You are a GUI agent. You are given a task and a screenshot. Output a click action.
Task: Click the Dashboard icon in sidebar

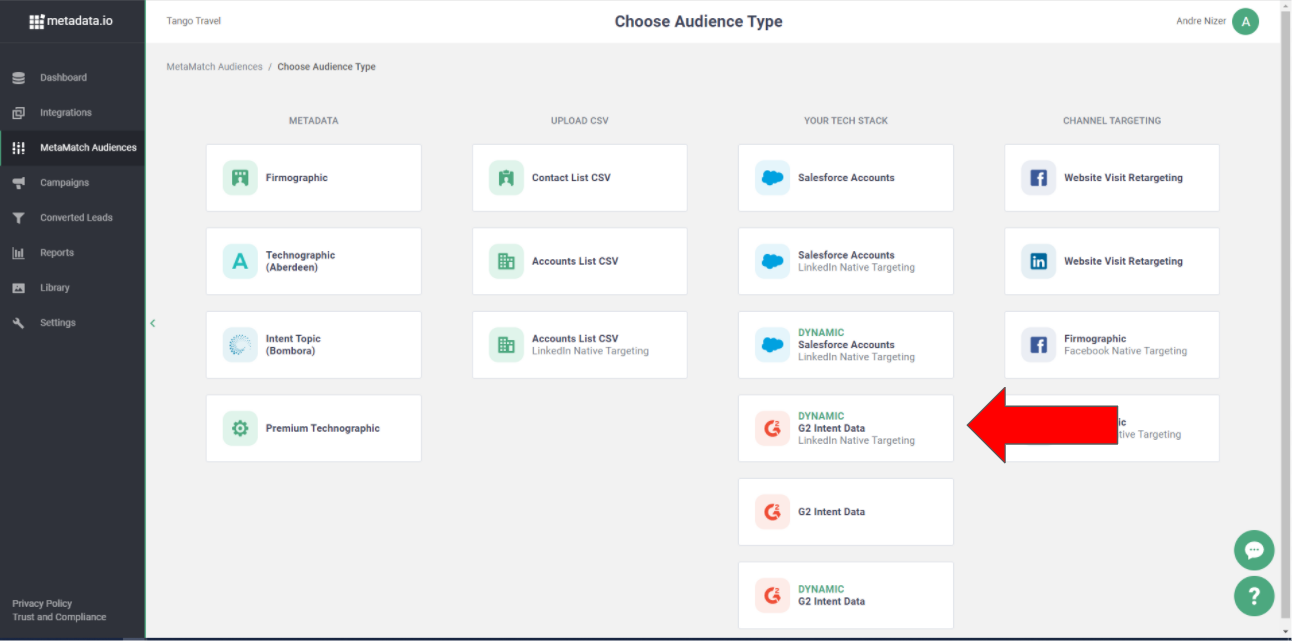[18, 78]
